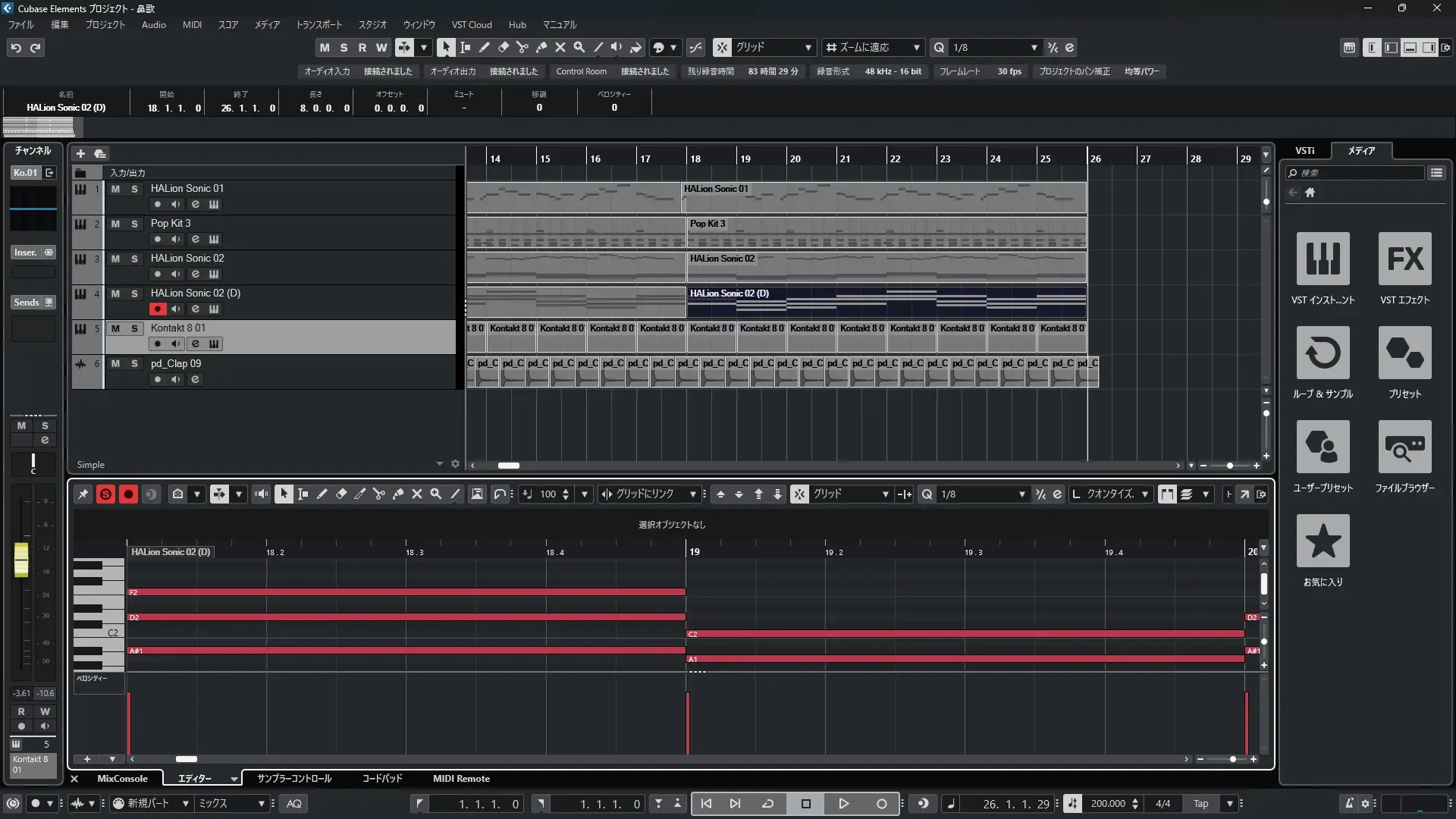Open the main toolbar 1/8 quantize dropdown
Screen dimensions: 1456x819
pyautogui.click(x=1034, y=48)
